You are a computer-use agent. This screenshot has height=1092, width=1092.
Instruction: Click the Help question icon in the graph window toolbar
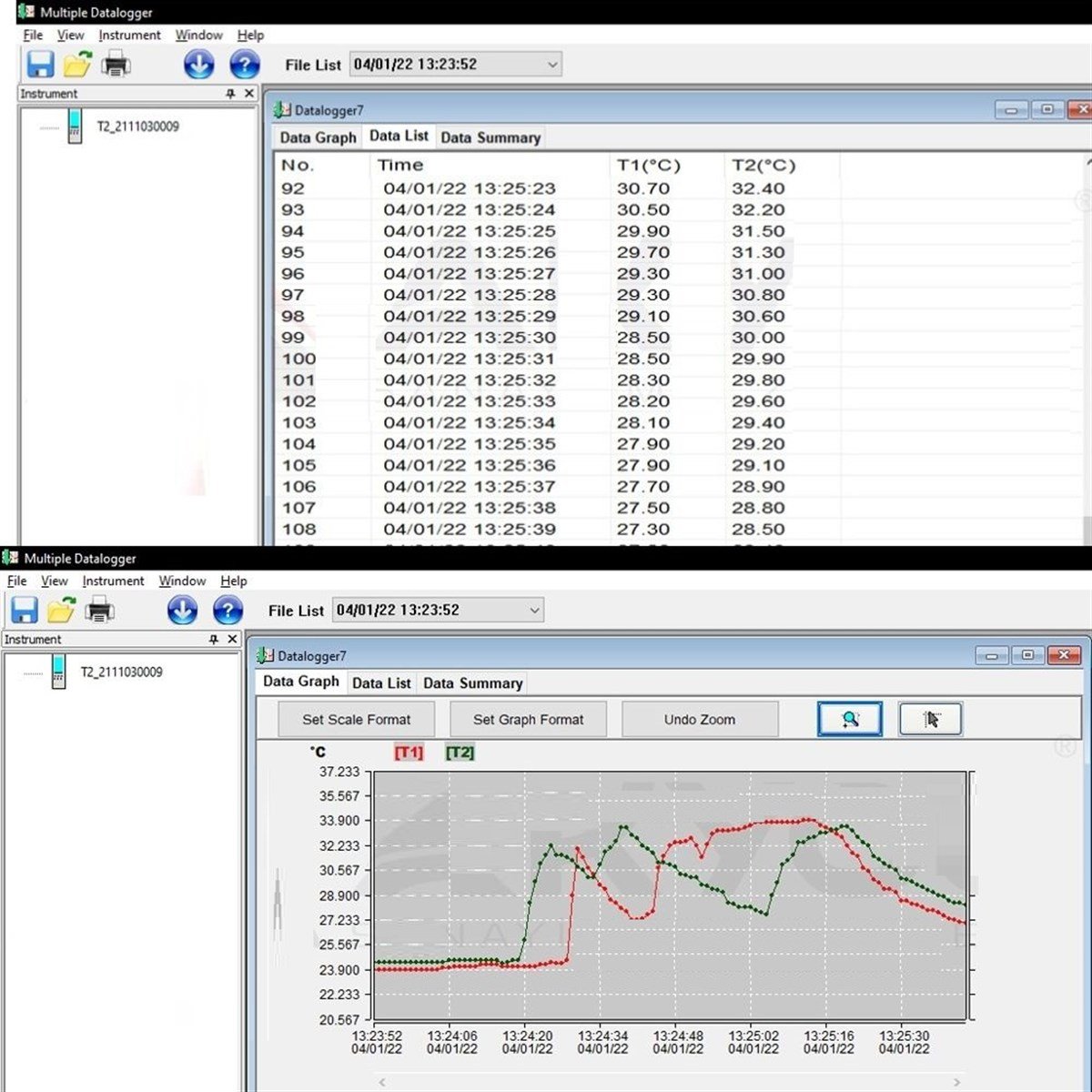[x=227, y=610]
